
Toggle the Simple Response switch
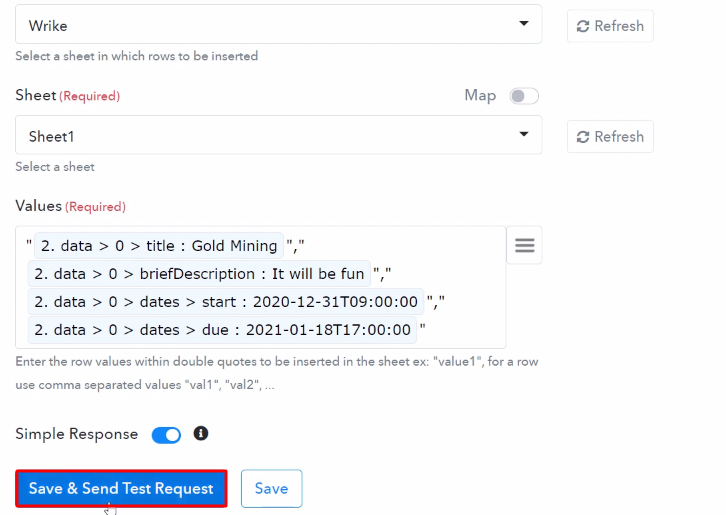(x=166, y=435)
